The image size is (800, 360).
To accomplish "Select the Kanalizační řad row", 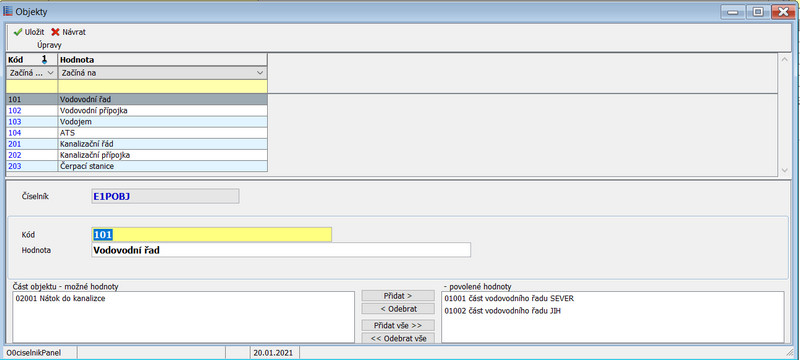I will (137, 144).
